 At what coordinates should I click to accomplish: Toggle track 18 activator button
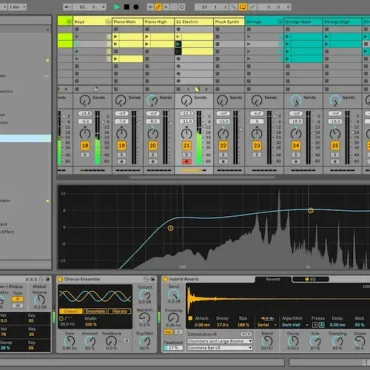[x=85, y=146]
